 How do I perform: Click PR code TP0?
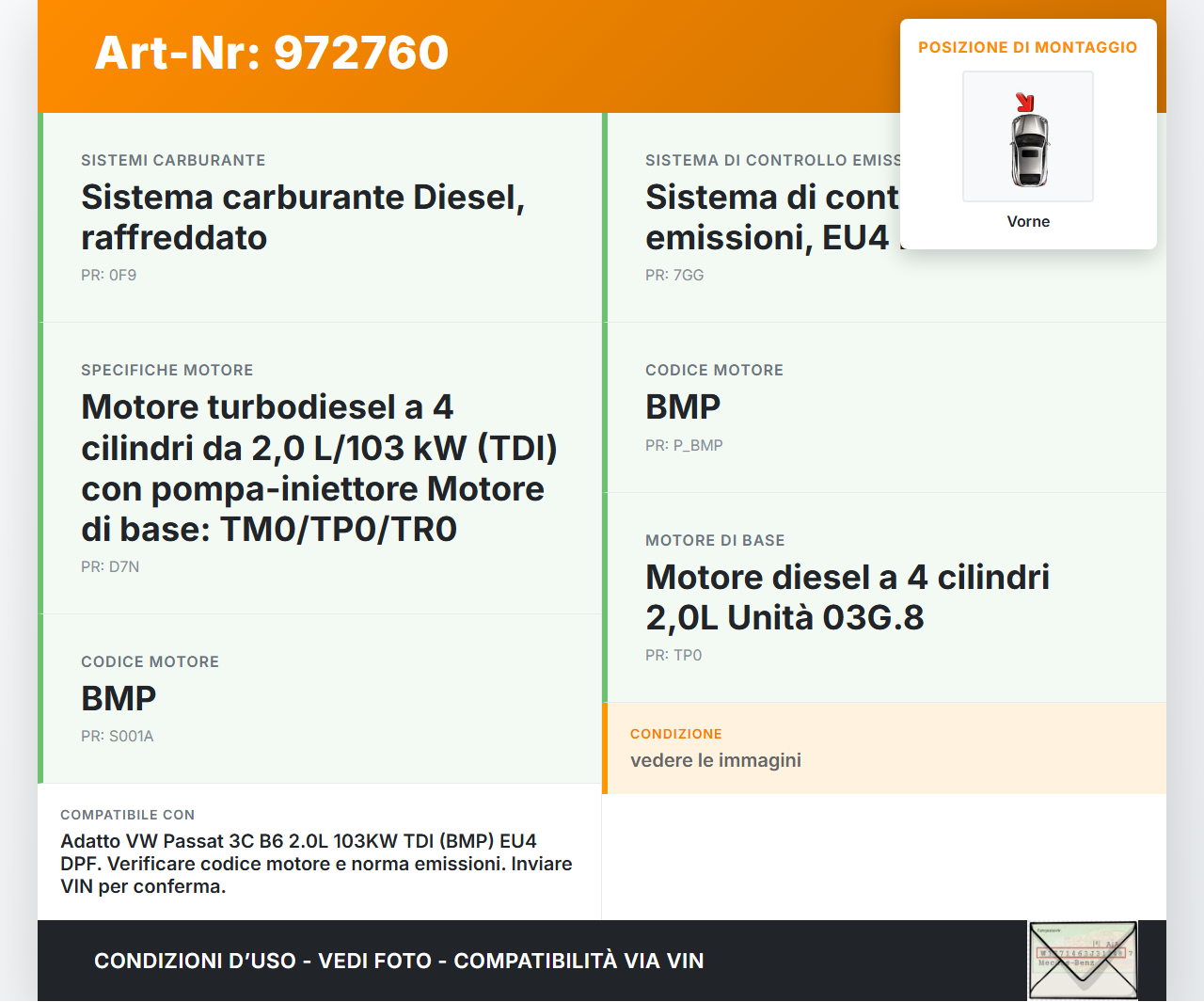tap(673, 656)
